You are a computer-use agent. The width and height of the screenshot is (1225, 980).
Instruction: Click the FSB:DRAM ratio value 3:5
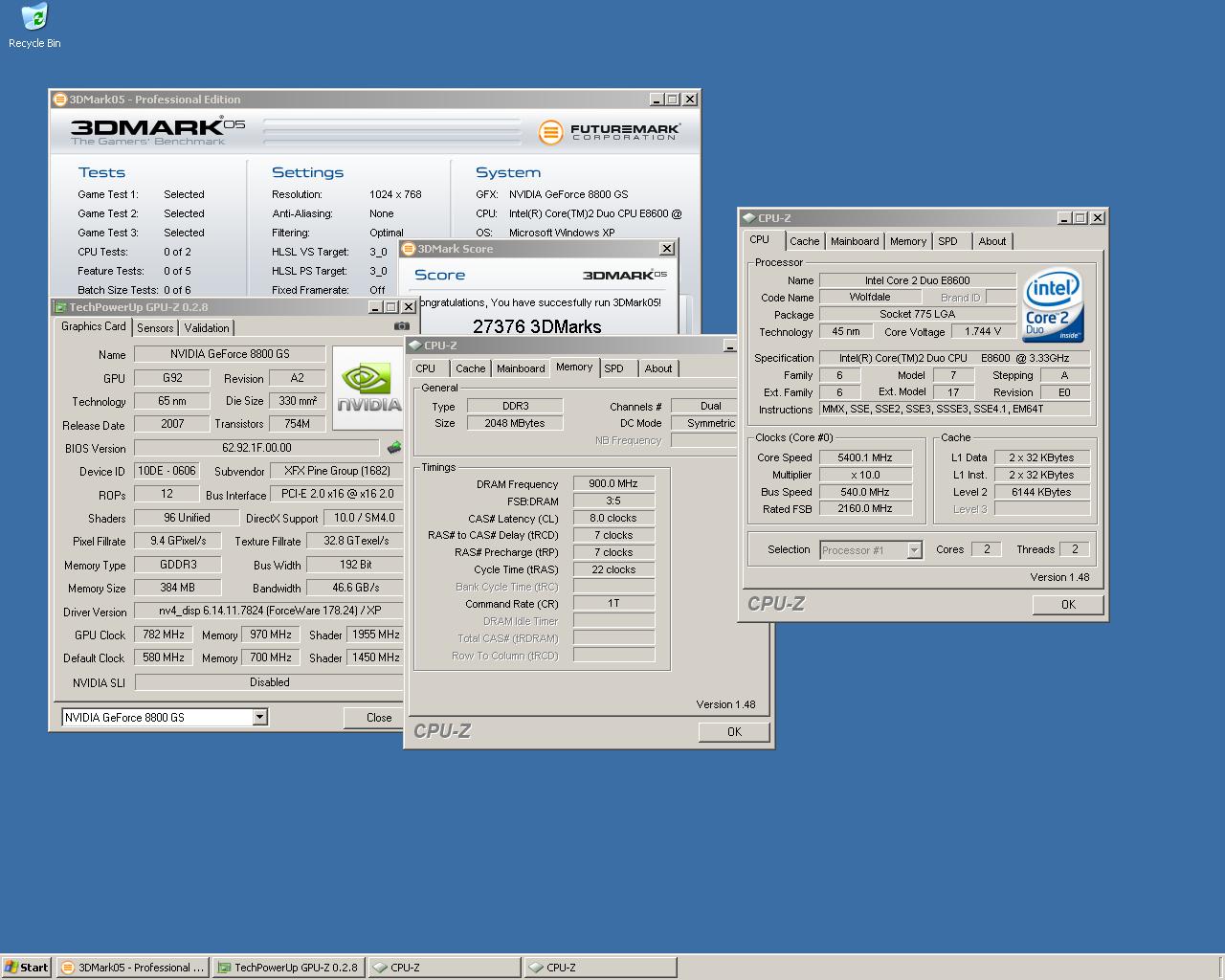[613, 501]
